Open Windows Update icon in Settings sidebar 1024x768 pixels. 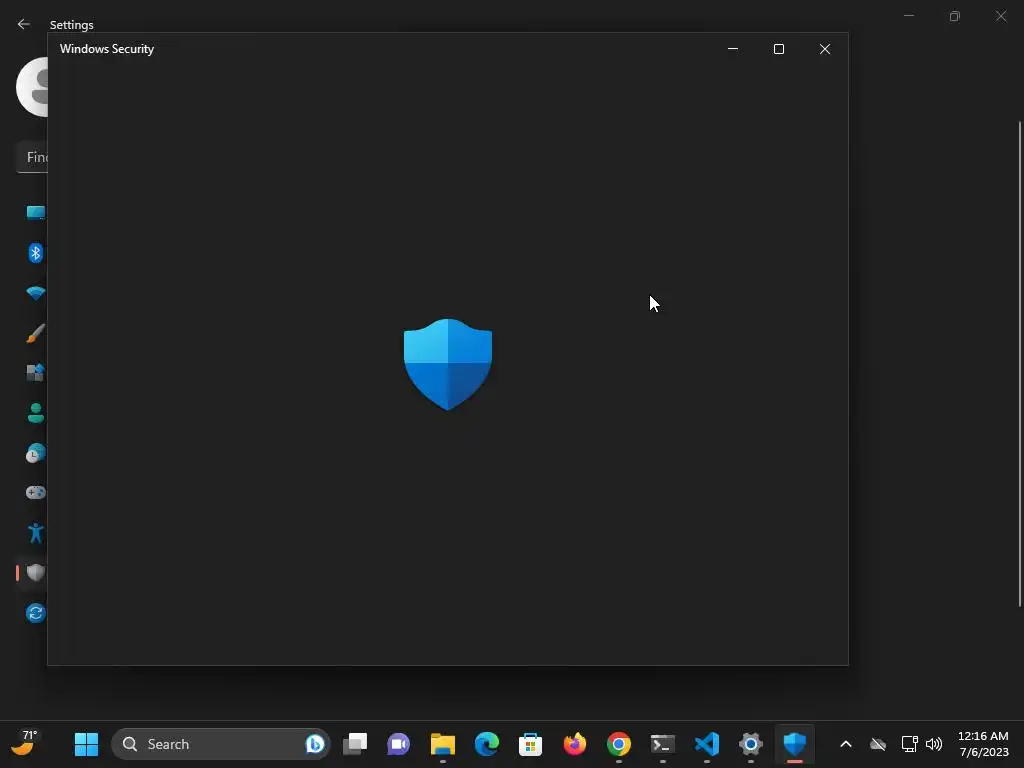click(36, 613)
